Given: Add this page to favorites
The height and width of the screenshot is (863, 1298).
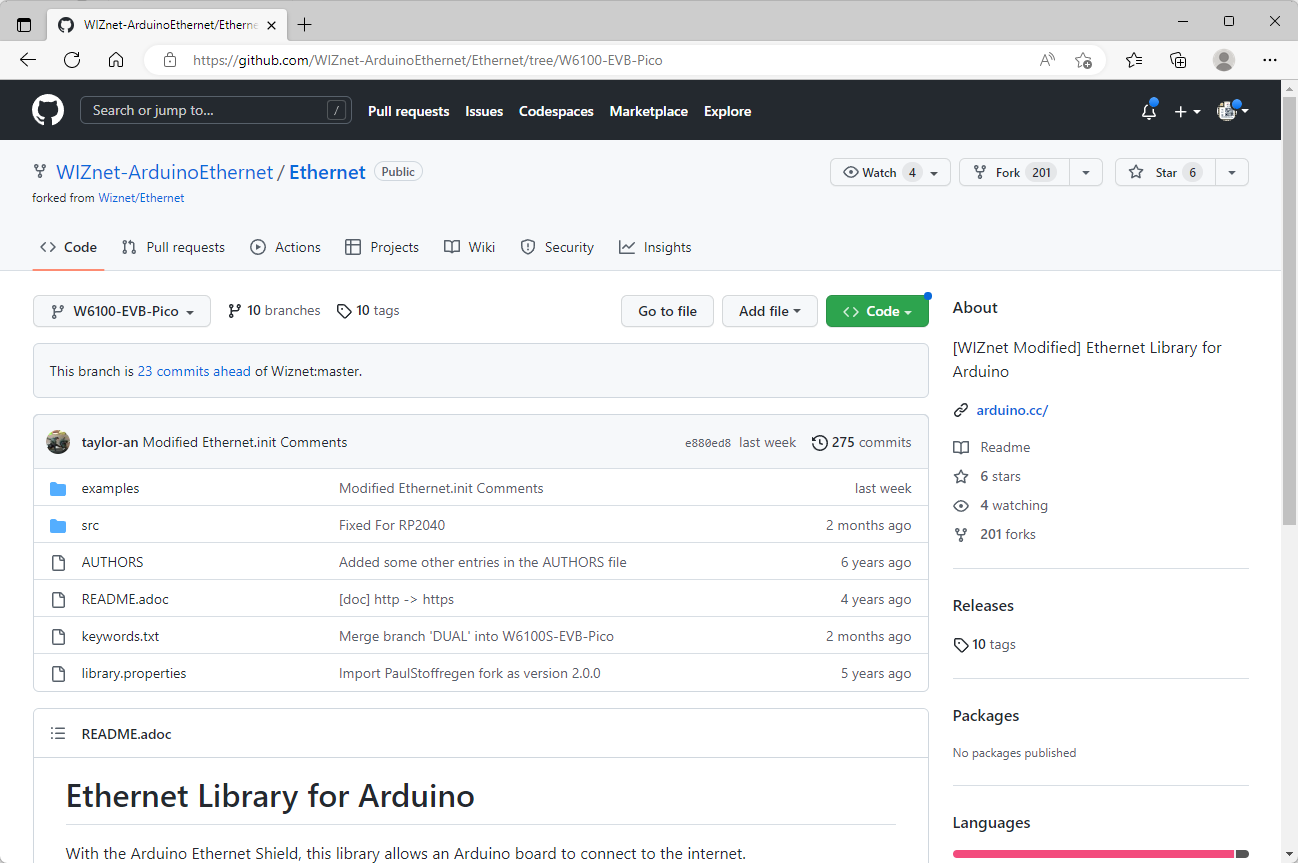Looking at the screenshot, I should click(x=1083, y=60).
